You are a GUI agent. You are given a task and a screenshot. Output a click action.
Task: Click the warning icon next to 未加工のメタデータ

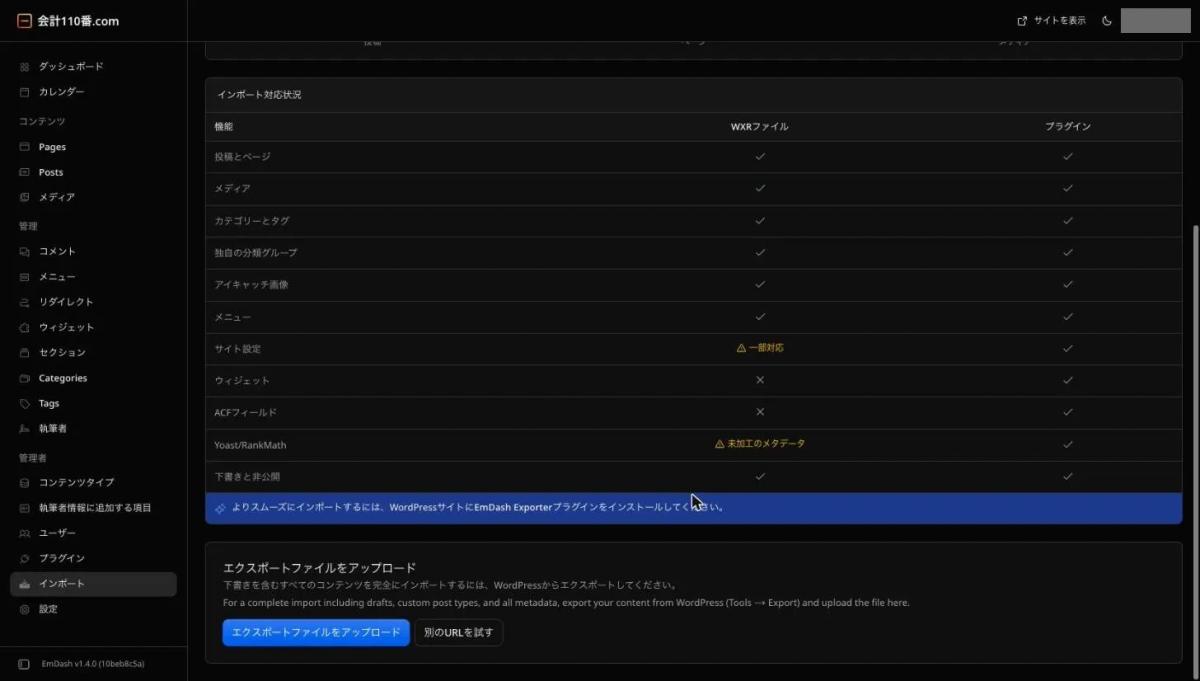pyautogui.click(x=720, y=443)
